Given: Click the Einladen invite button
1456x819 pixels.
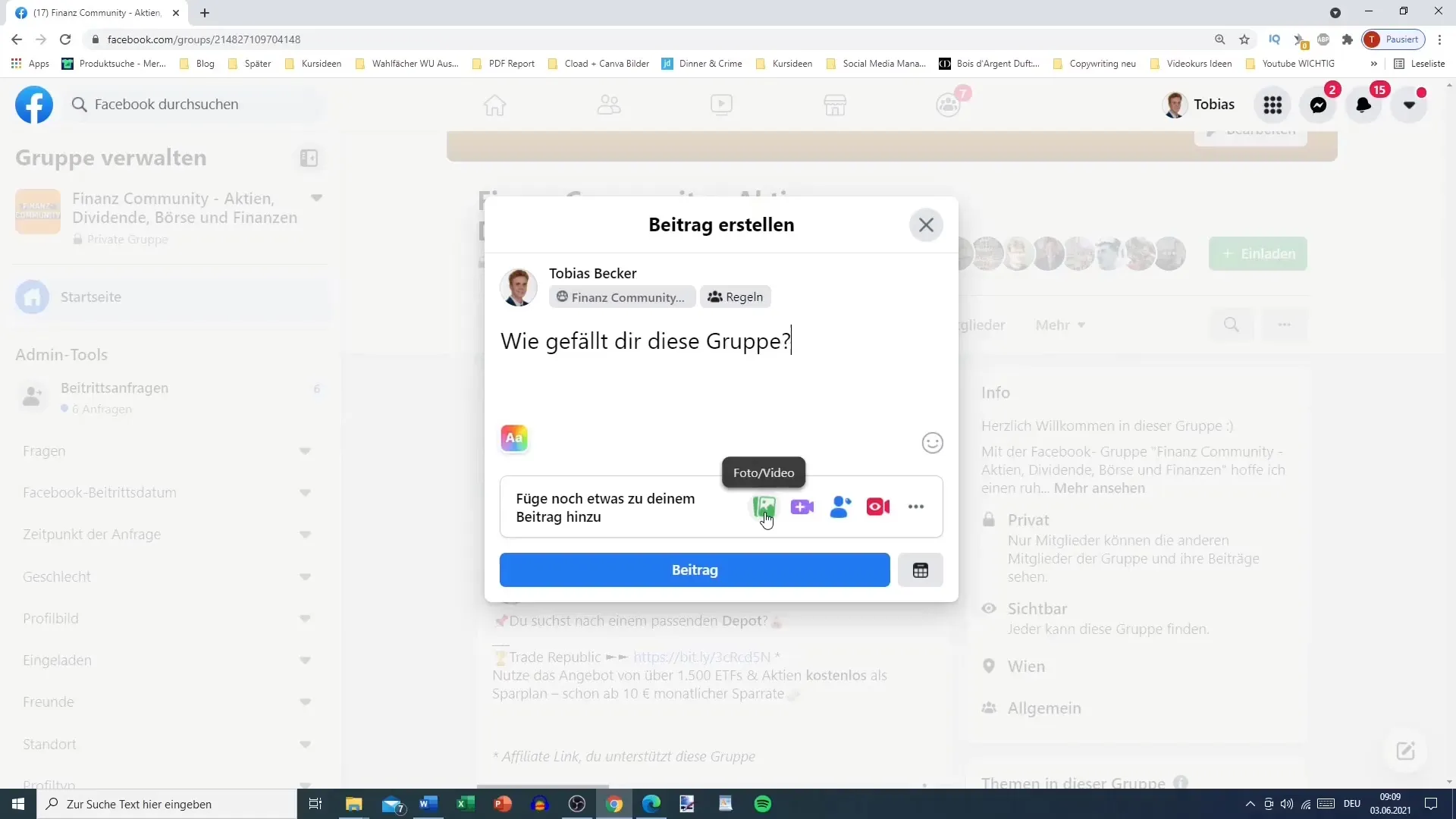Looking at the screenshot, I should (x=1258, y=254).
